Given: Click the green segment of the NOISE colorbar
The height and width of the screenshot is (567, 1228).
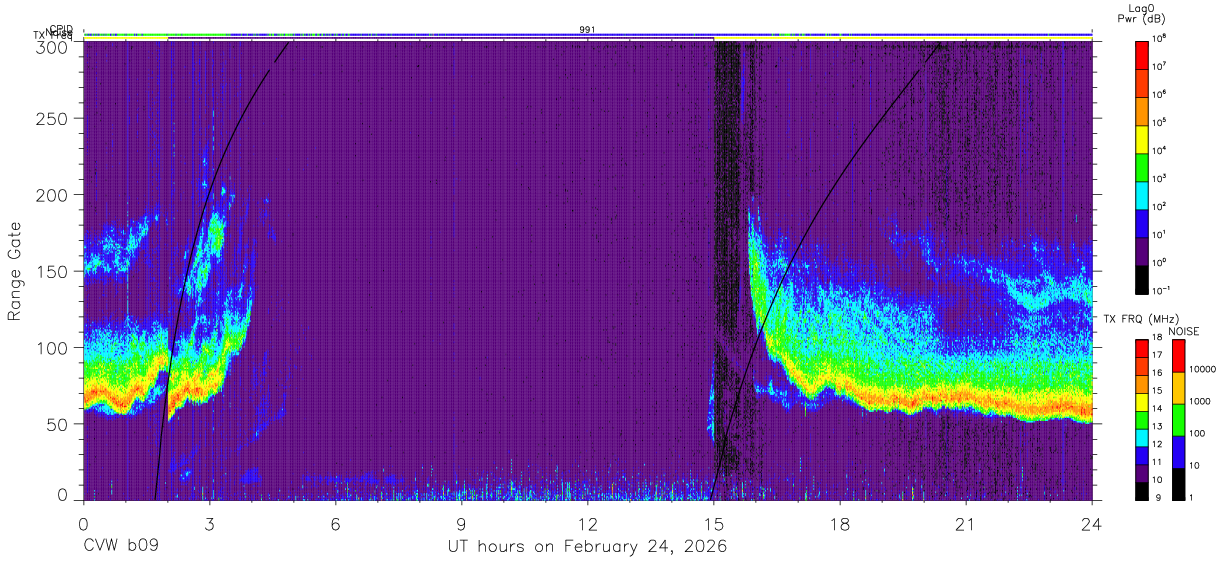Looking at the screenshot, I should point(1177,420).
